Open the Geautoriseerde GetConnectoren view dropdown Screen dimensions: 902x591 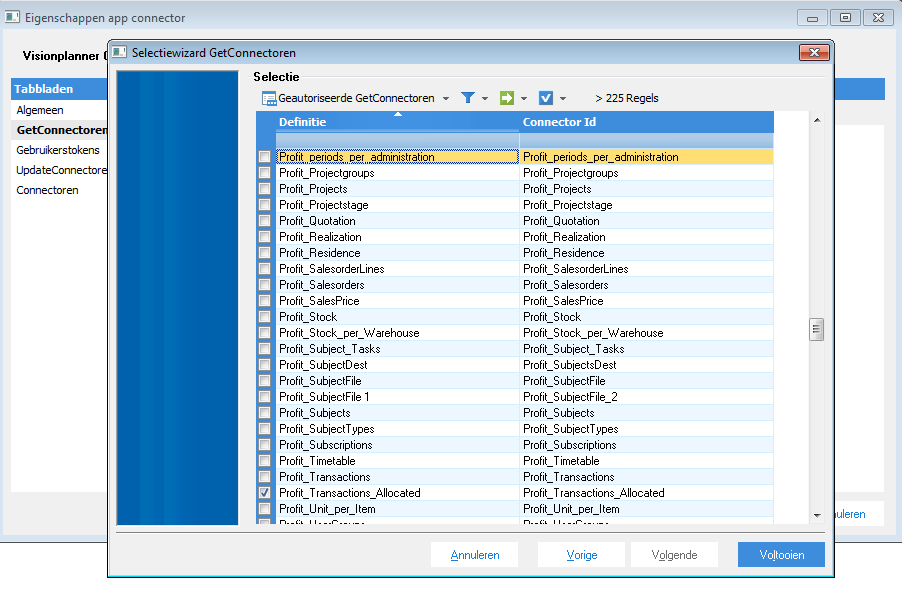pyautogui.click(x=446, y=98)
